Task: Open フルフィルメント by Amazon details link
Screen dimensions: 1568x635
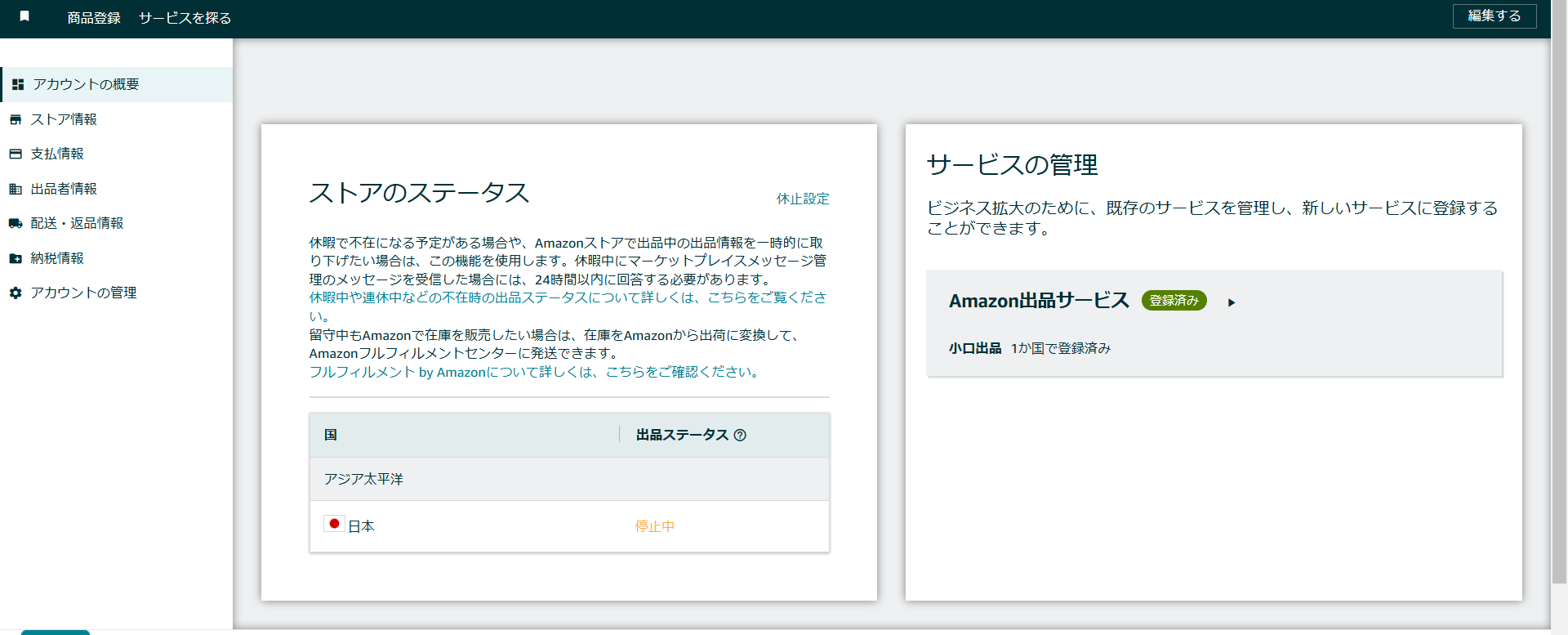Action: [536, 372]
